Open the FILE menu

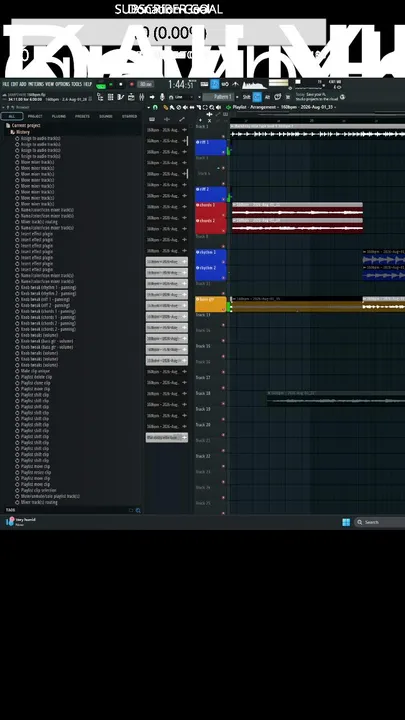tap(6, 84)
